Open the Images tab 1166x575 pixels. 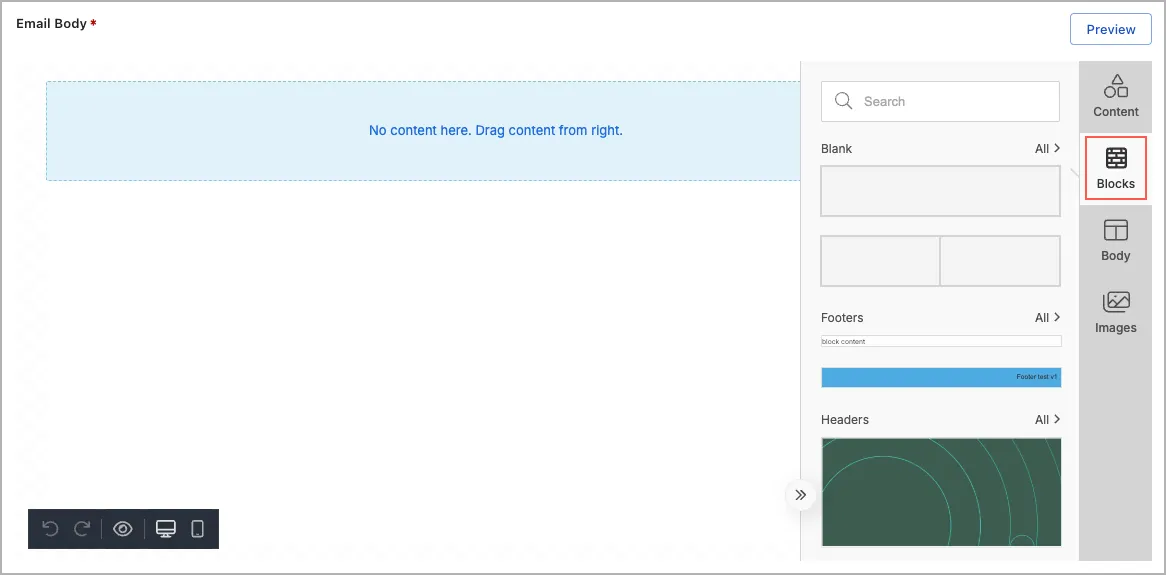(x=1115, y=312)
